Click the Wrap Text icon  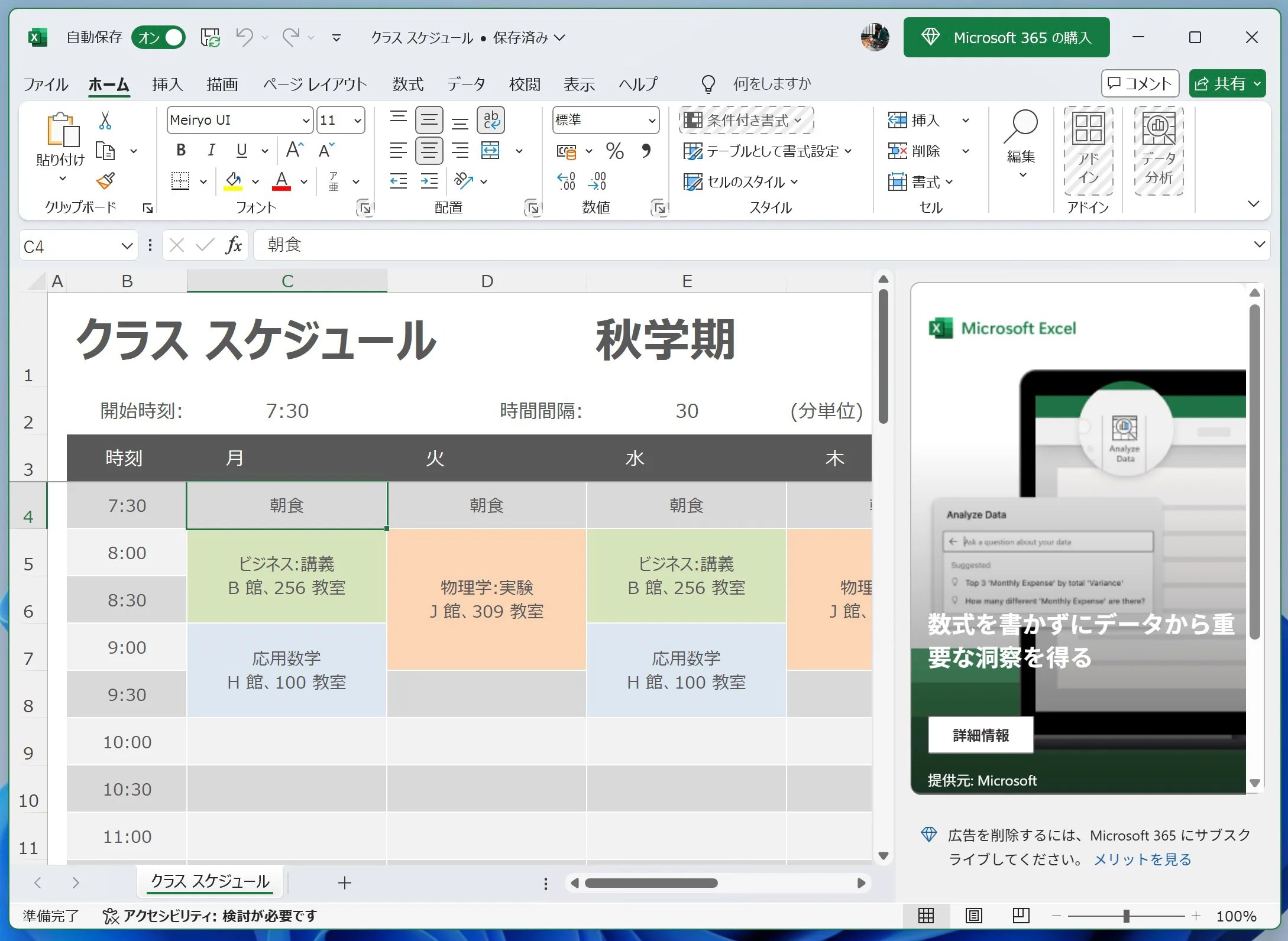[491, 120]
